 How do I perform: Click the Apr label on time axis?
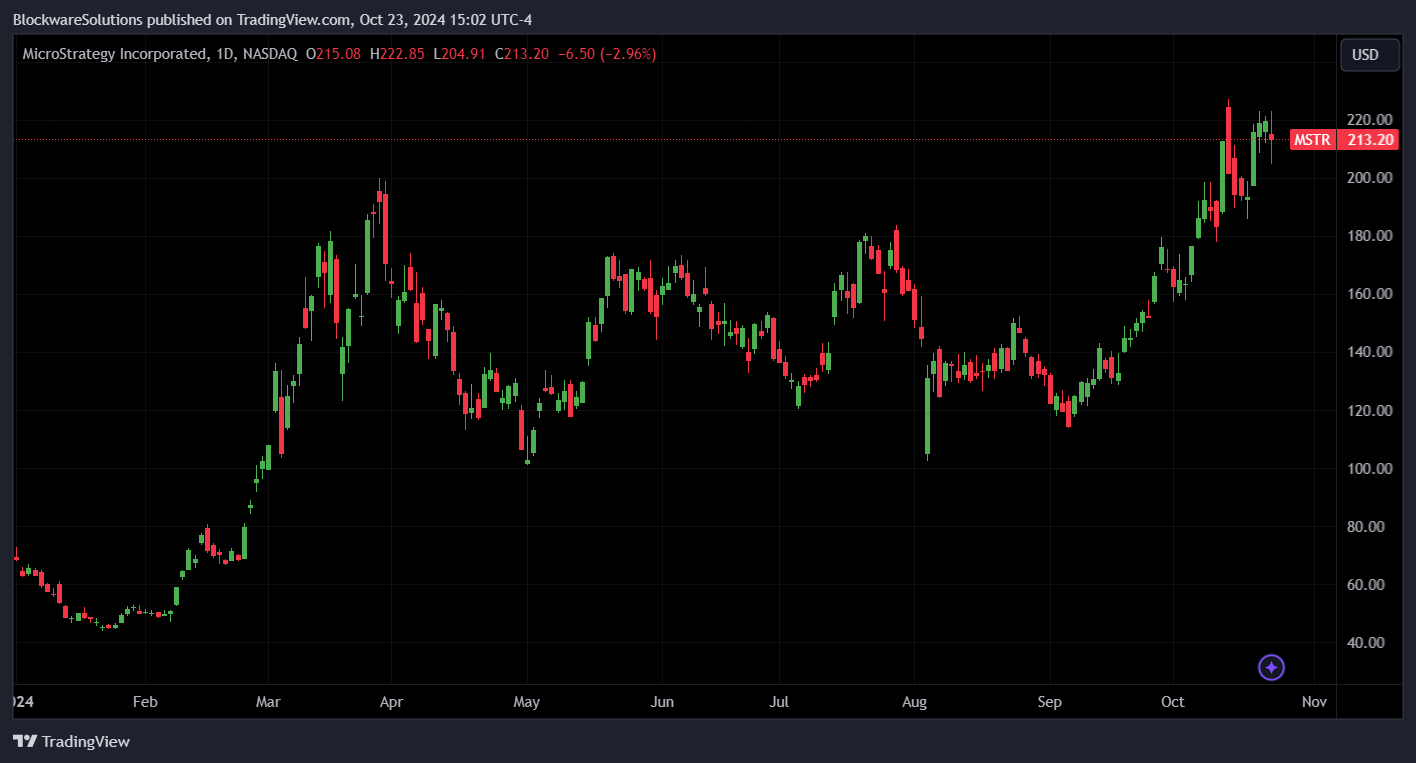pyautogui.click(x=391, y=702)
